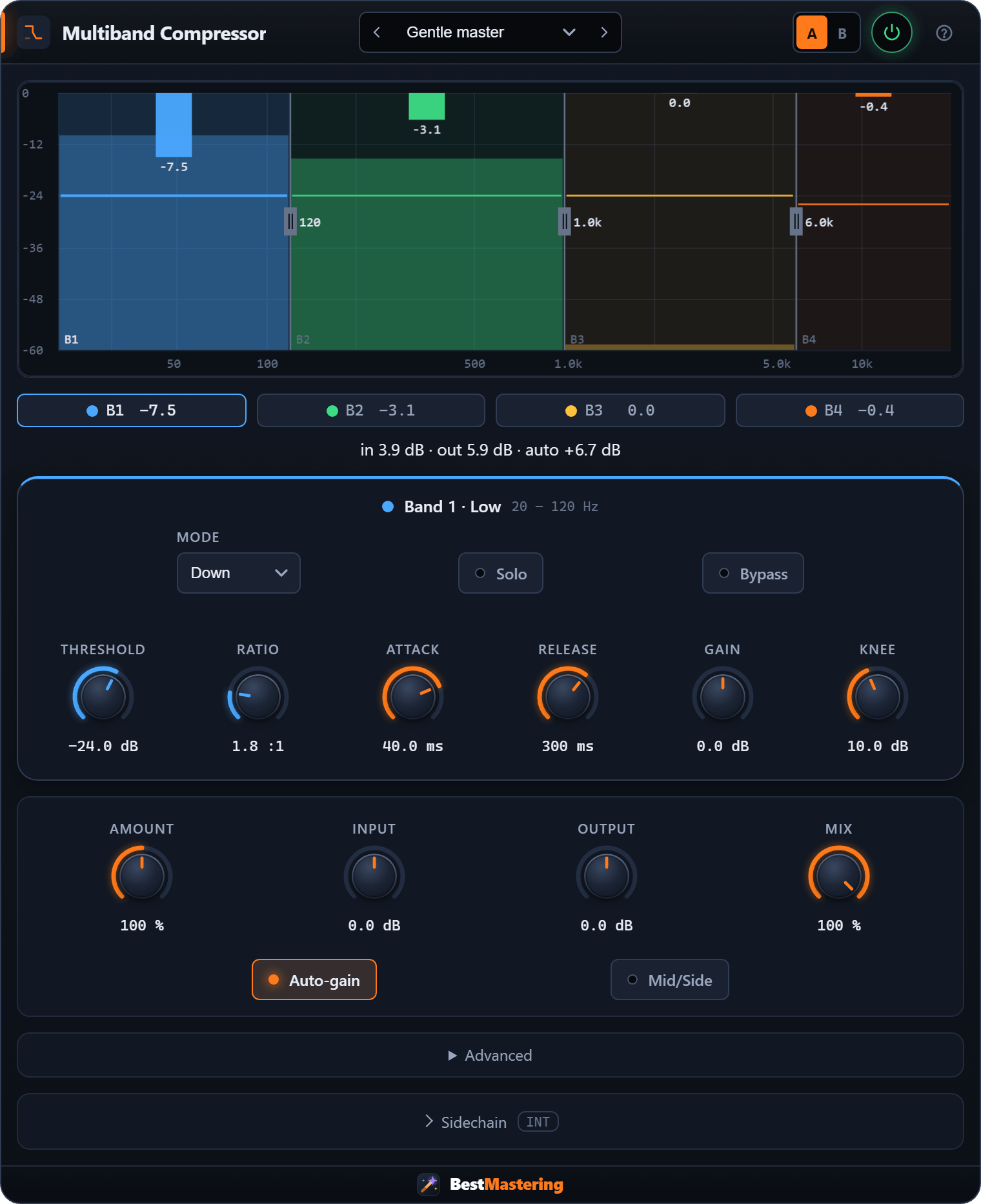981x1204 pixels.
Task: Click the 1.8 :1 ratio value
Action: point(258,746)
